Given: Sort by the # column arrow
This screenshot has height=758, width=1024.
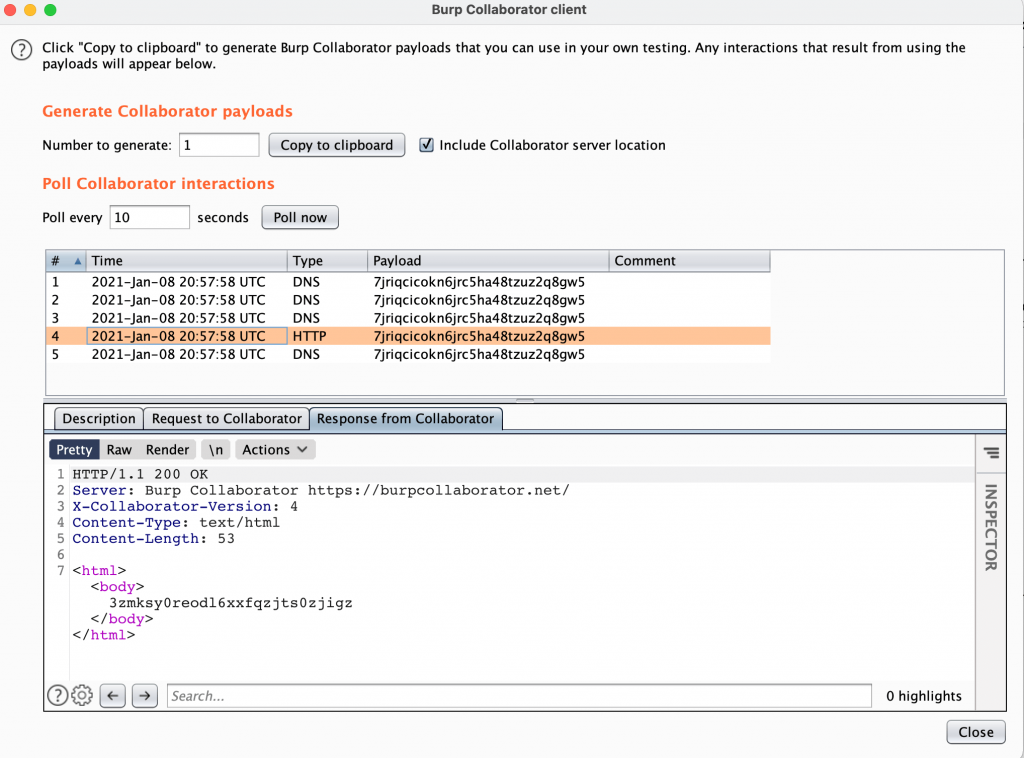Looking at the screenshot, I should pos(78,261).
